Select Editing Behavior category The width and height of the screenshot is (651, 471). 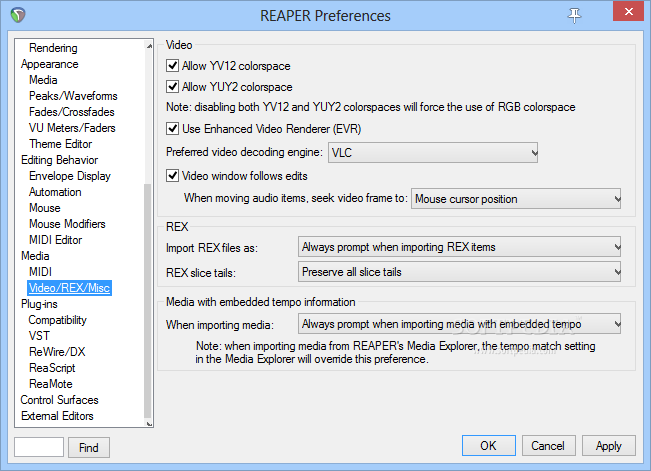point(59,160)
